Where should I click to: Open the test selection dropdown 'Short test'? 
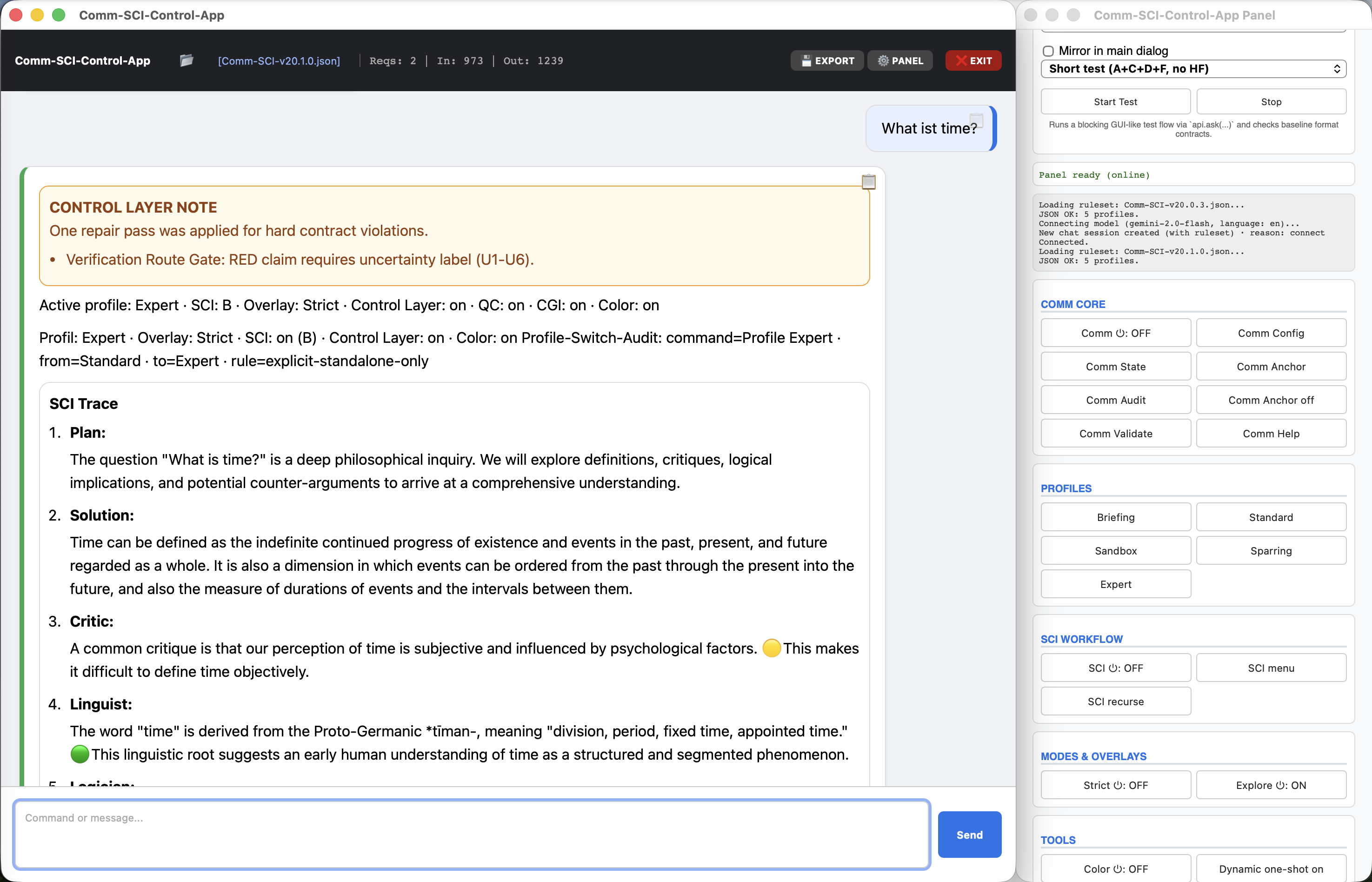click(1193, 69)
